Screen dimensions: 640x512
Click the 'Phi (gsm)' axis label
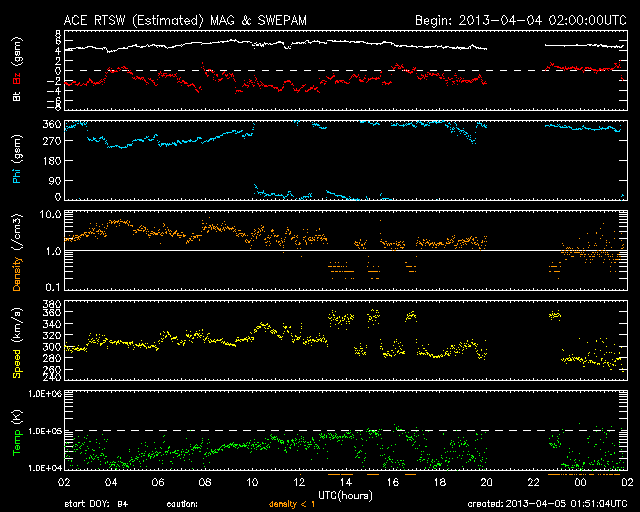[17, 159]
